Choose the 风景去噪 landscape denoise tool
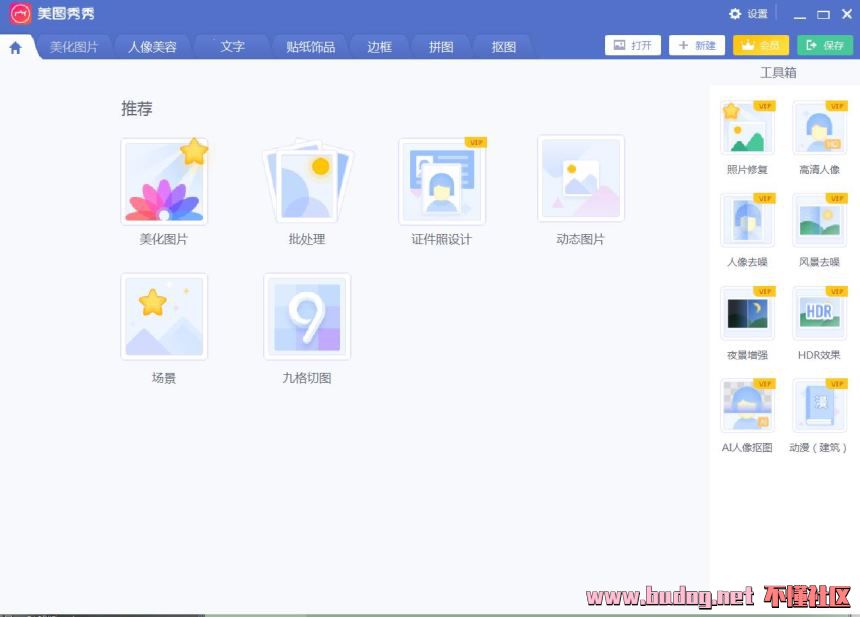860x617 pixels. (819, 221)
